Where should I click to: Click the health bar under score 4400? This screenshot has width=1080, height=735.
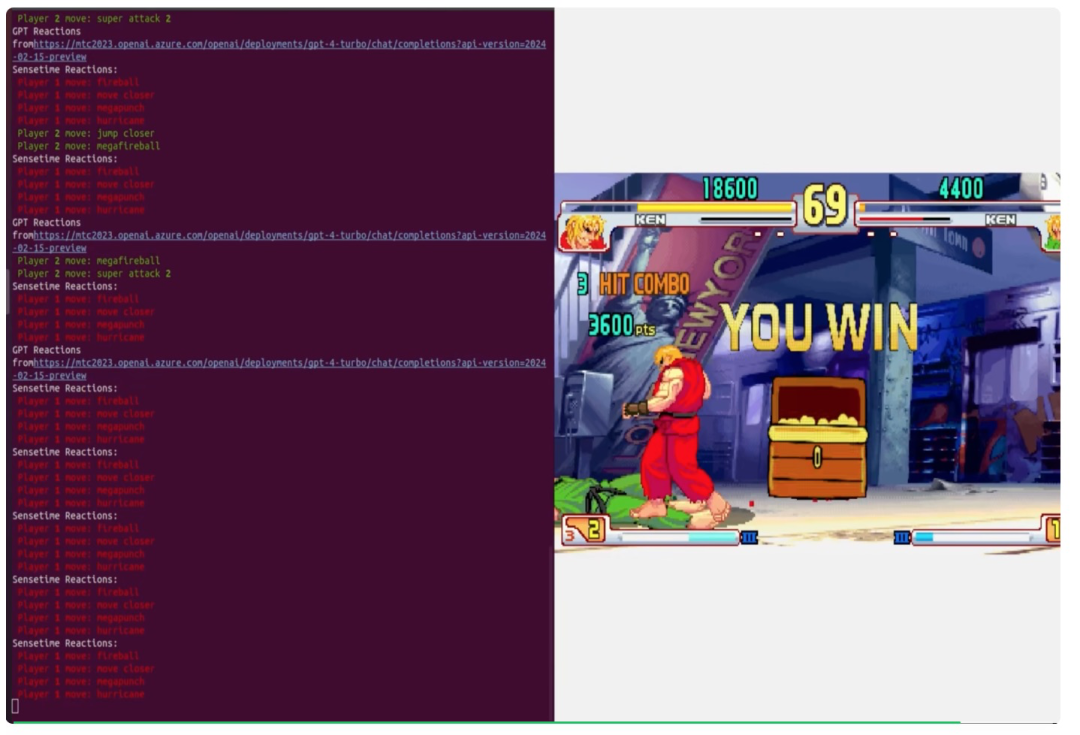tap(958, 207)
